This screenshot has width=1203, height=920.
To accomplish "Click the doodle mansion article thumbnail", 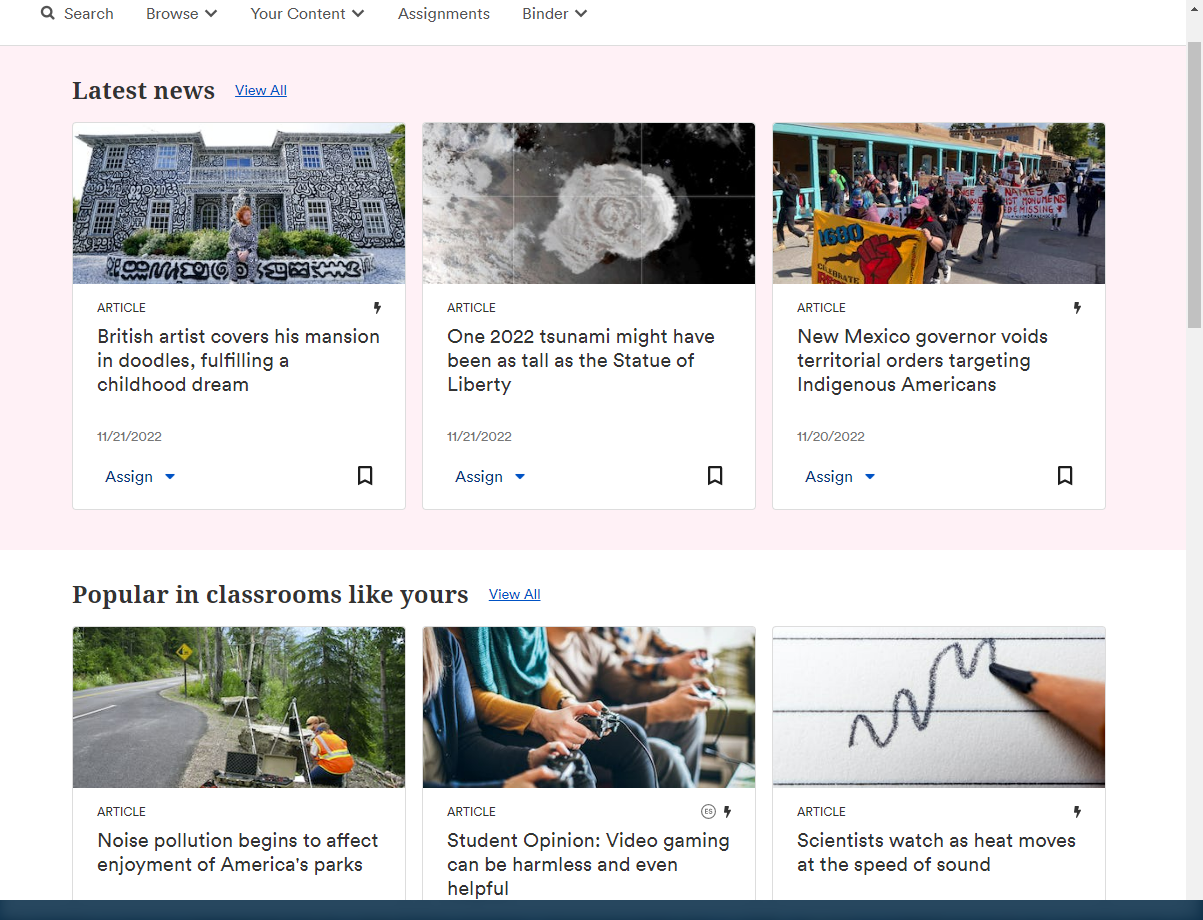I will (238, 203).
